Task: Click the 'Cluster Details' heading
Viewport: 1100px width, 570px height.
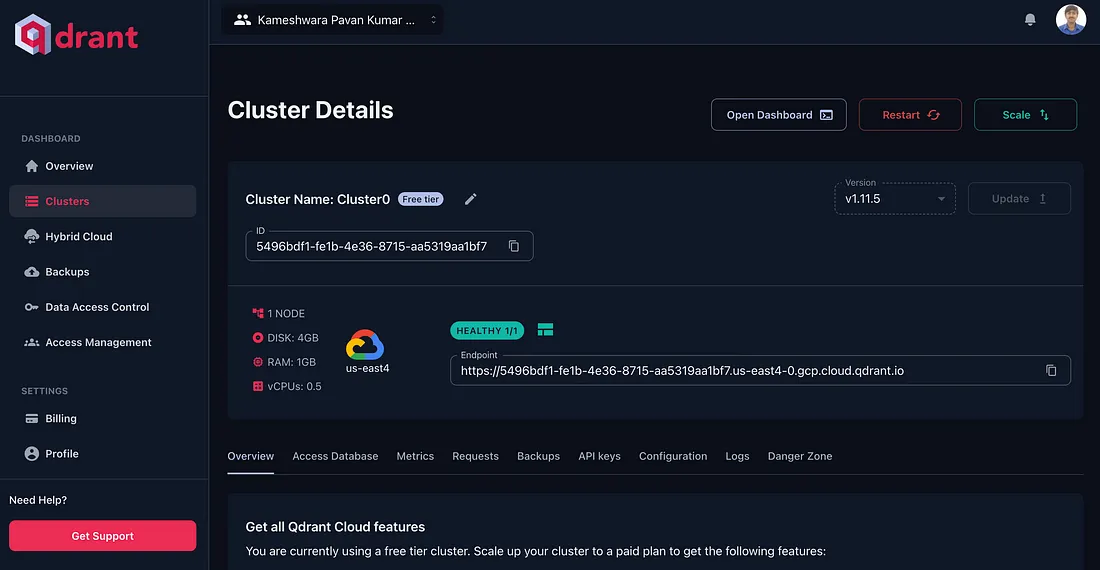Action: (x=310, y=110)
